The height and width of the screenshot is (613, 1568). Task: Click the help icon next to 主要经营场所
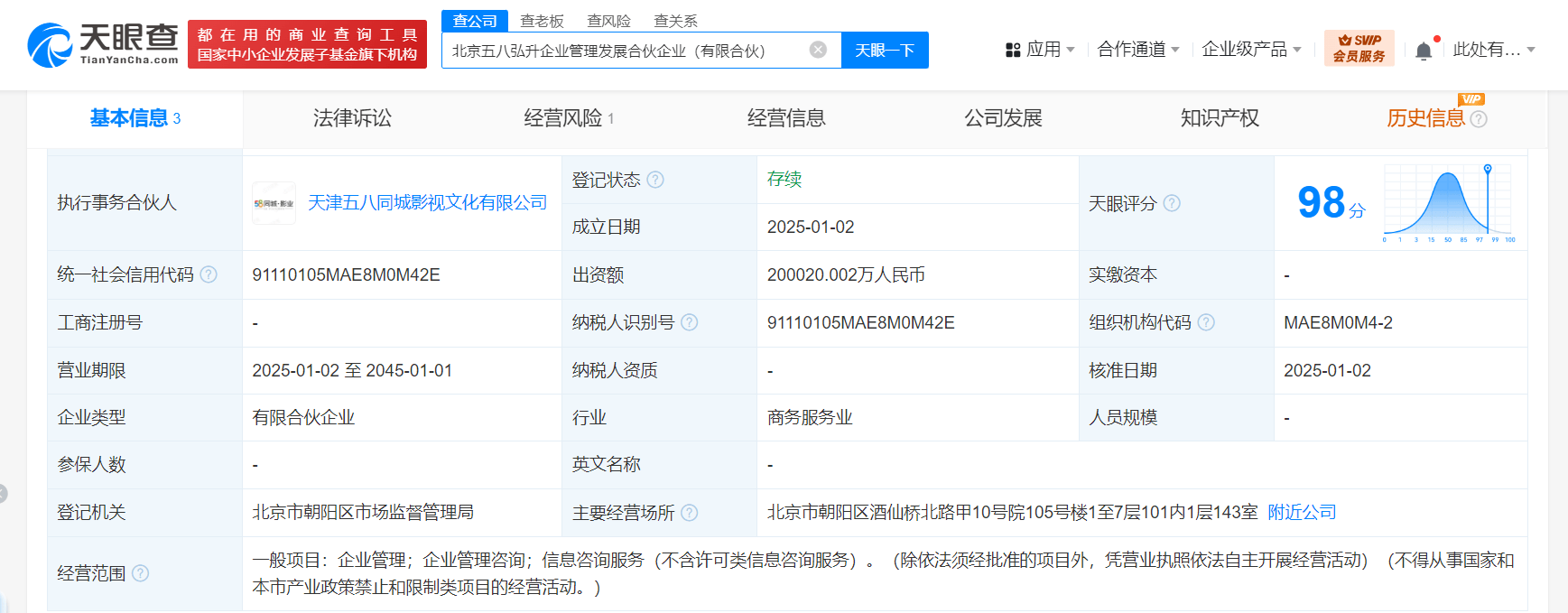click(x=690, y=513)
